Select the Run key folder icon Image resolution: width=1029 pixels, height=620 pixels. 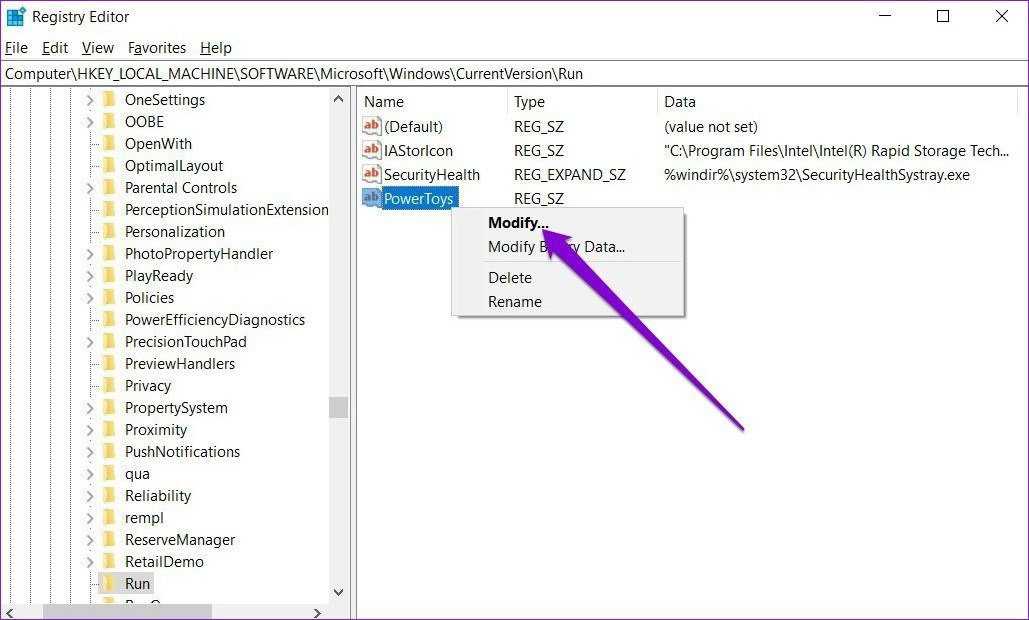click(109, 583)
